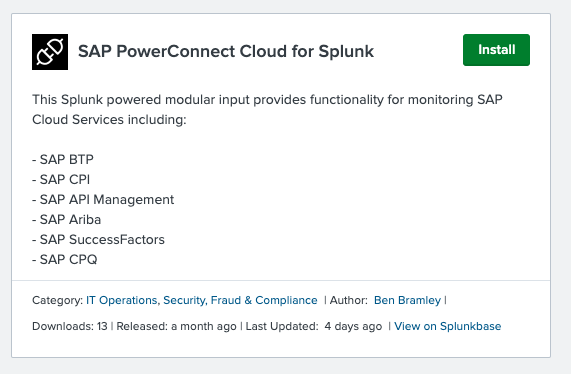This screenshot has height=374, width=571.
Task: Follow the View on Splunkbase link
Action: [x=448, y=326]
